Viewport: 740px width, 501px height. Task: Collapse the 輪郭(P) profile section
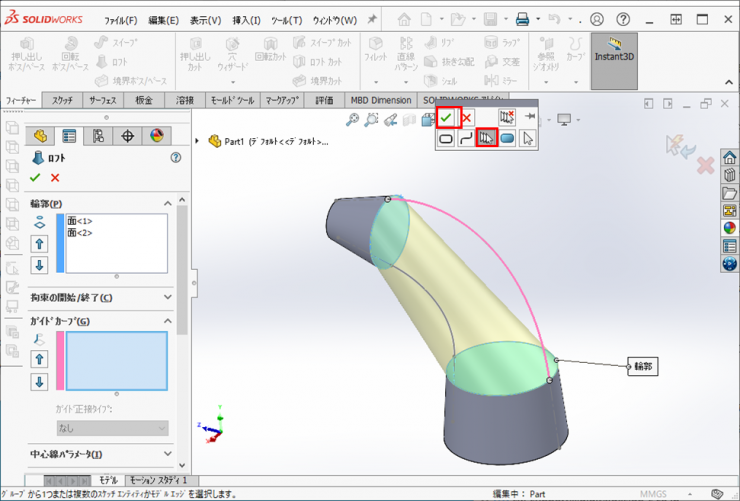[x=166, y=204]
